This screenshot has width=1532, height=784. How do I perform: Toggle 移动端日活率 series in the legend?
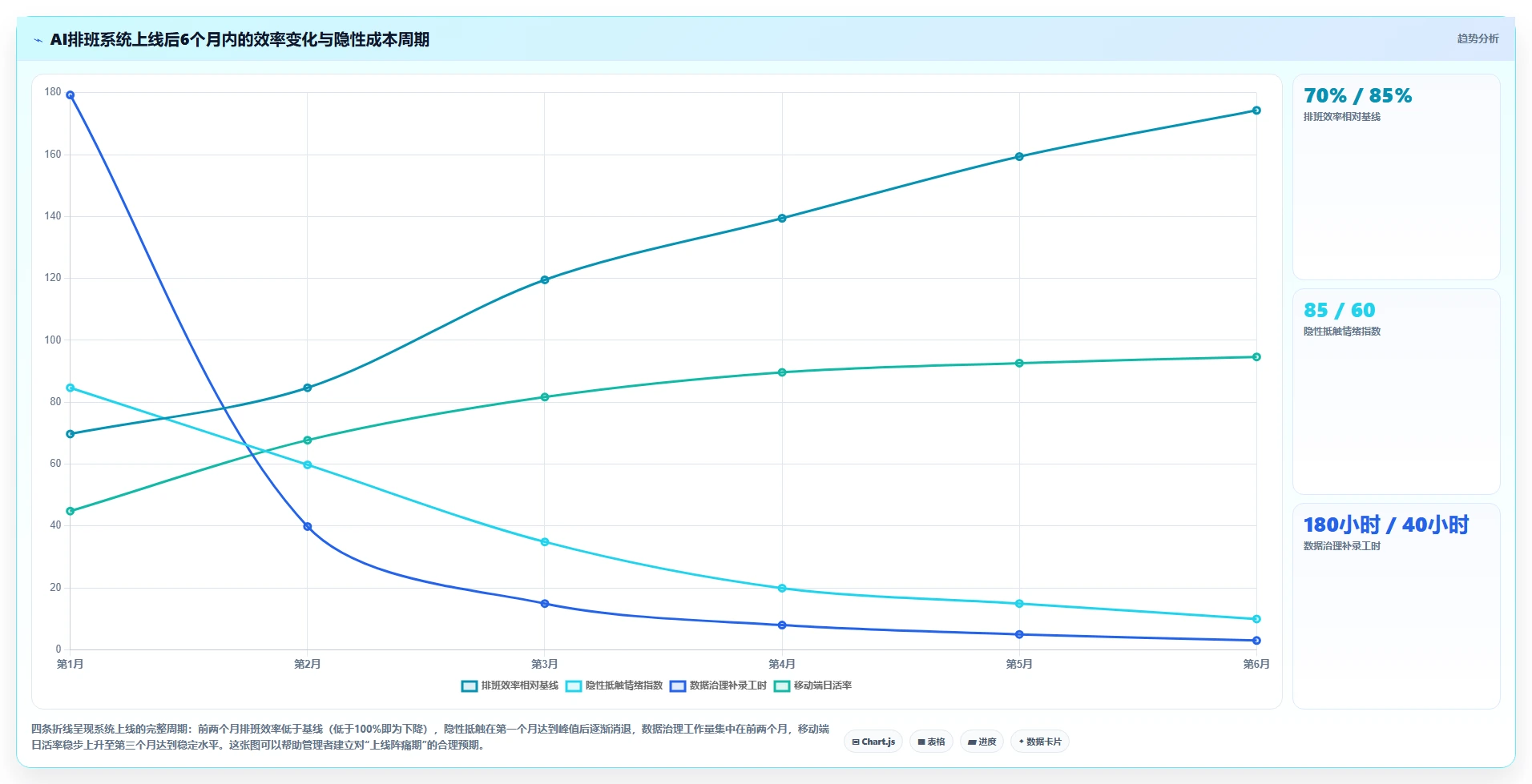[812, 685]
